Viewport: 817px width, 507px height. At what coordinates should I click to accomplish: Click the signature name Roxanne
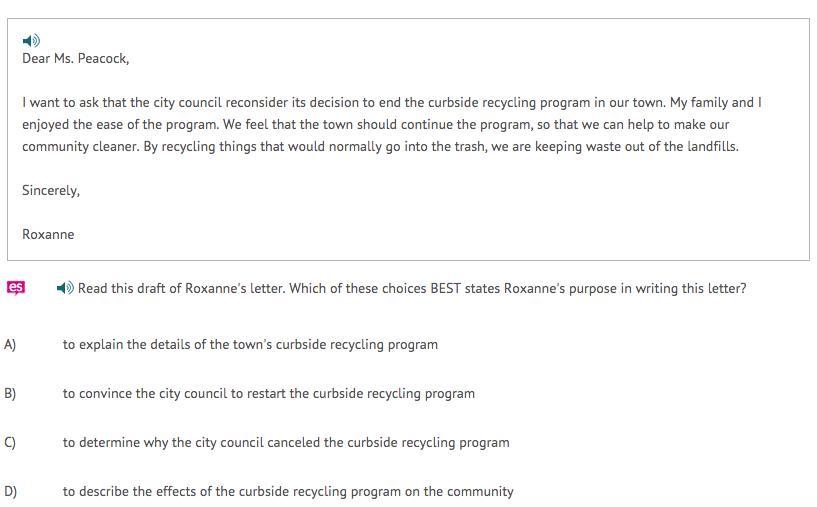click(48, 234)
